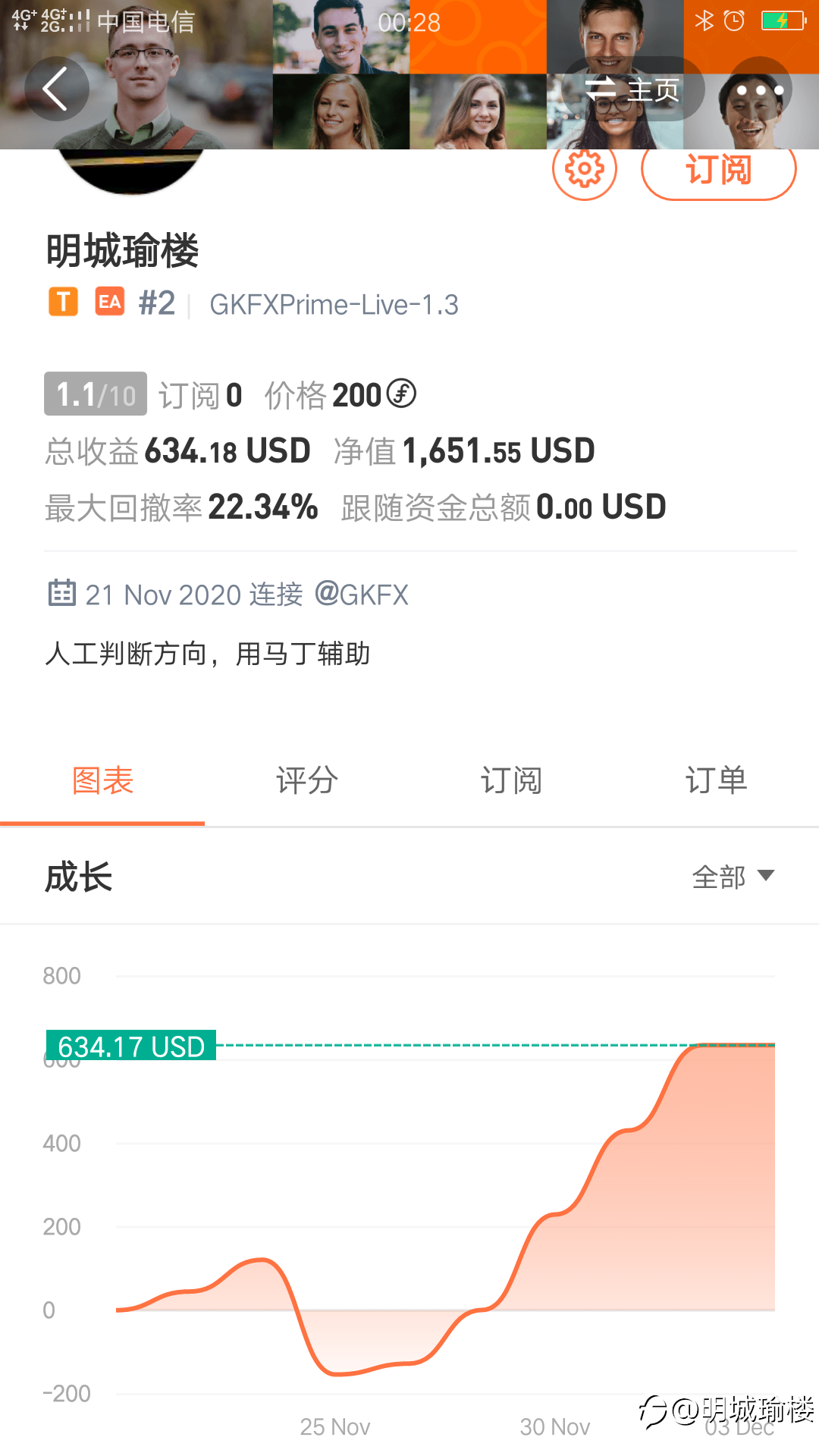Expand the 全部 time range dropdown

(x=733, y=877)
